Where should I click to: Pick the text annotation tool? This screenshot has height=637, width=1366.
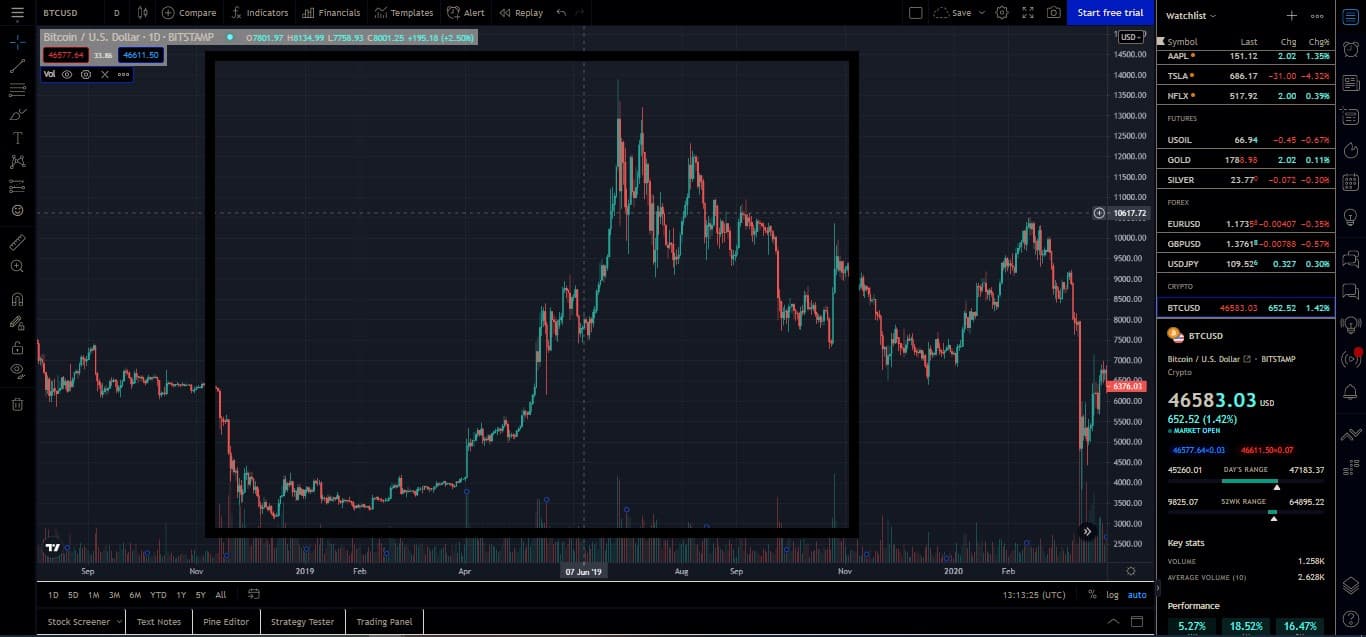pos(17,138)
